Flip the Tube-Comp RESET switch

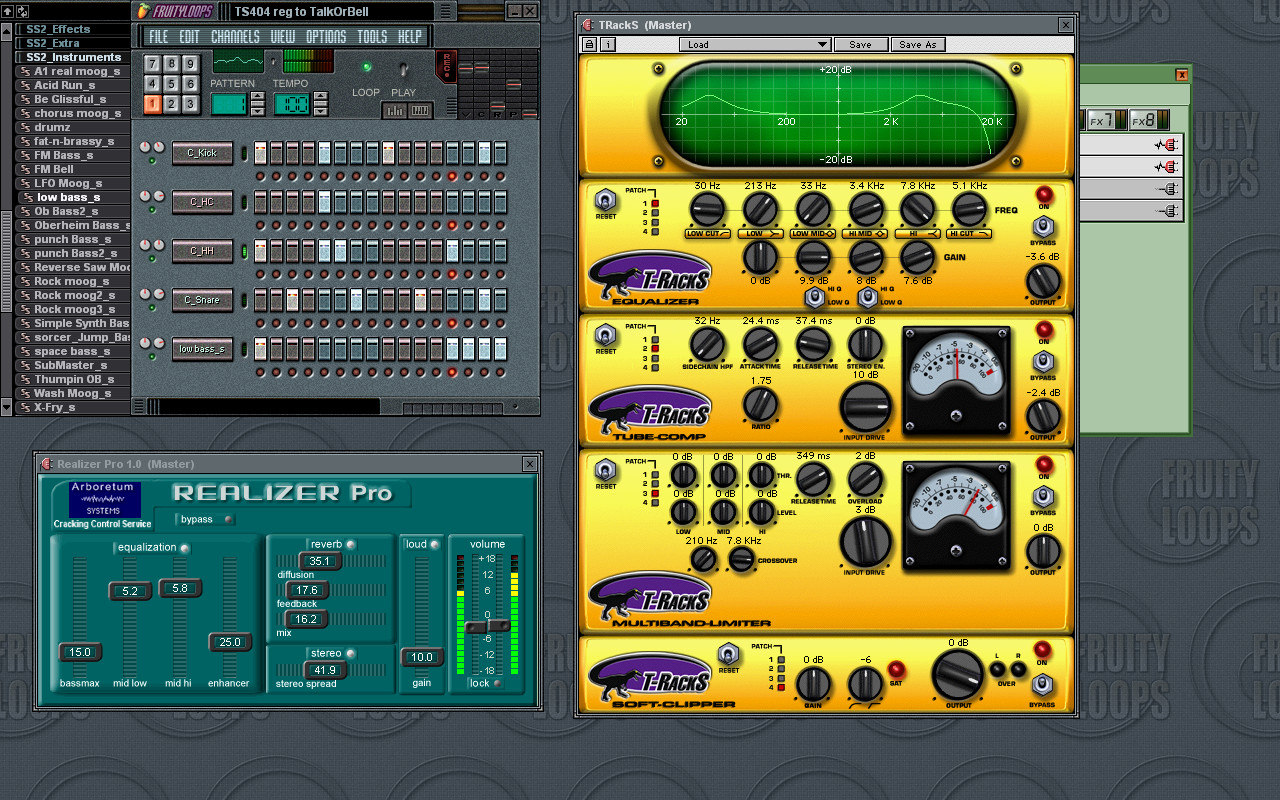click(606, 334)
